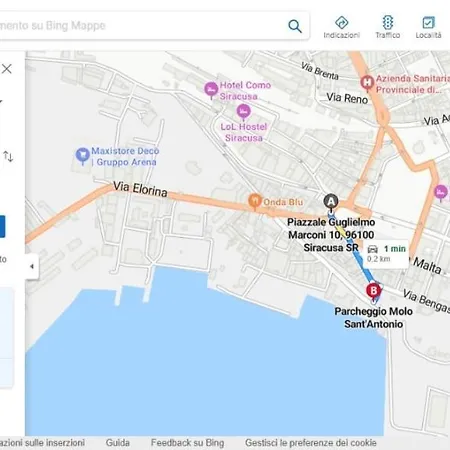Image resolution: width=450 pixels, height=450 pixels.
Task: Open Indicazioni directions
Action: pos(342,27)
